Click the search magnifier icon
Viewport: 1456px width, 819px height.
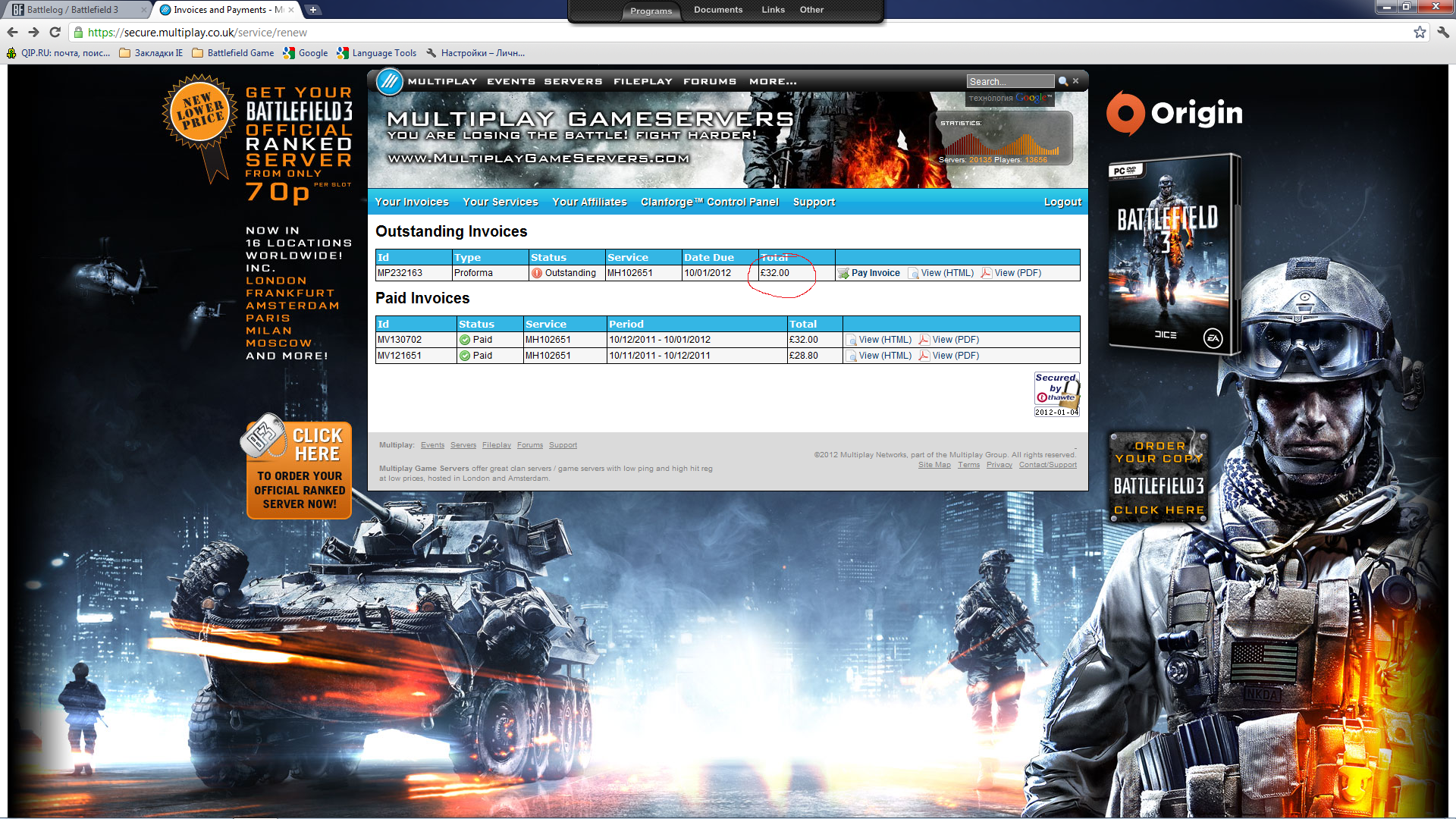1063,81
